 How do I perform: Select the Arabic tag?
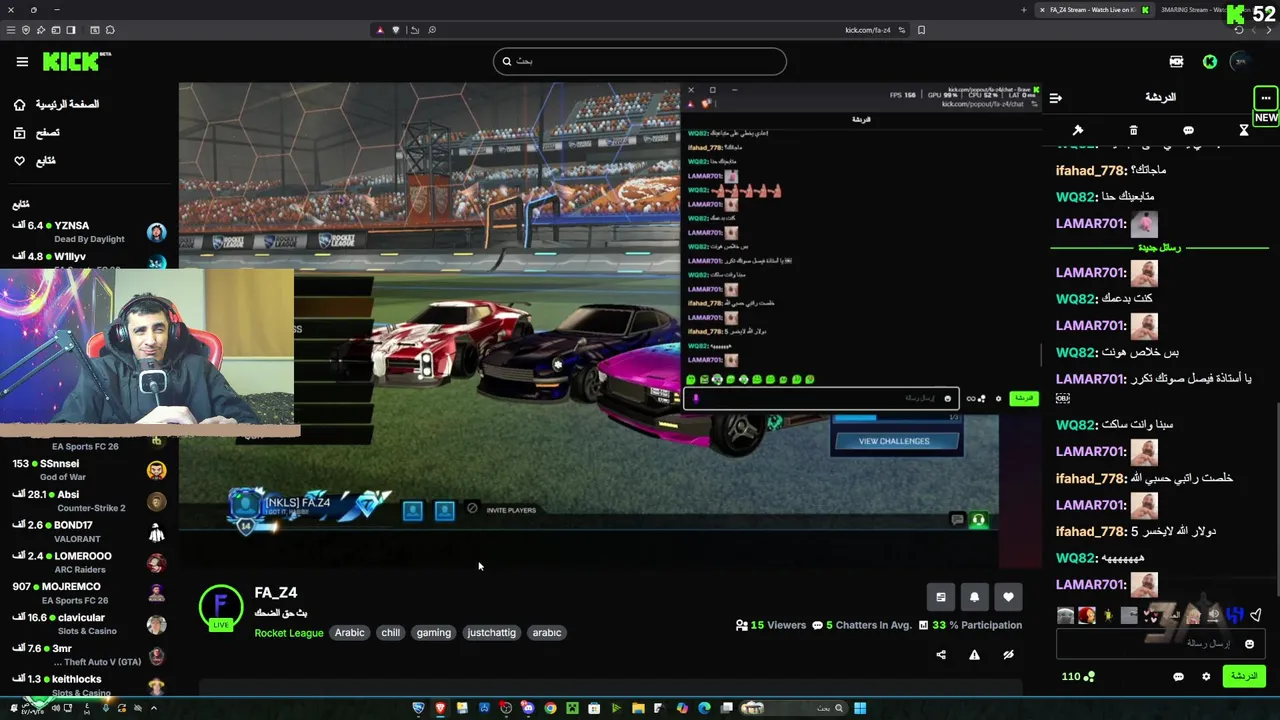click(349, 632)
